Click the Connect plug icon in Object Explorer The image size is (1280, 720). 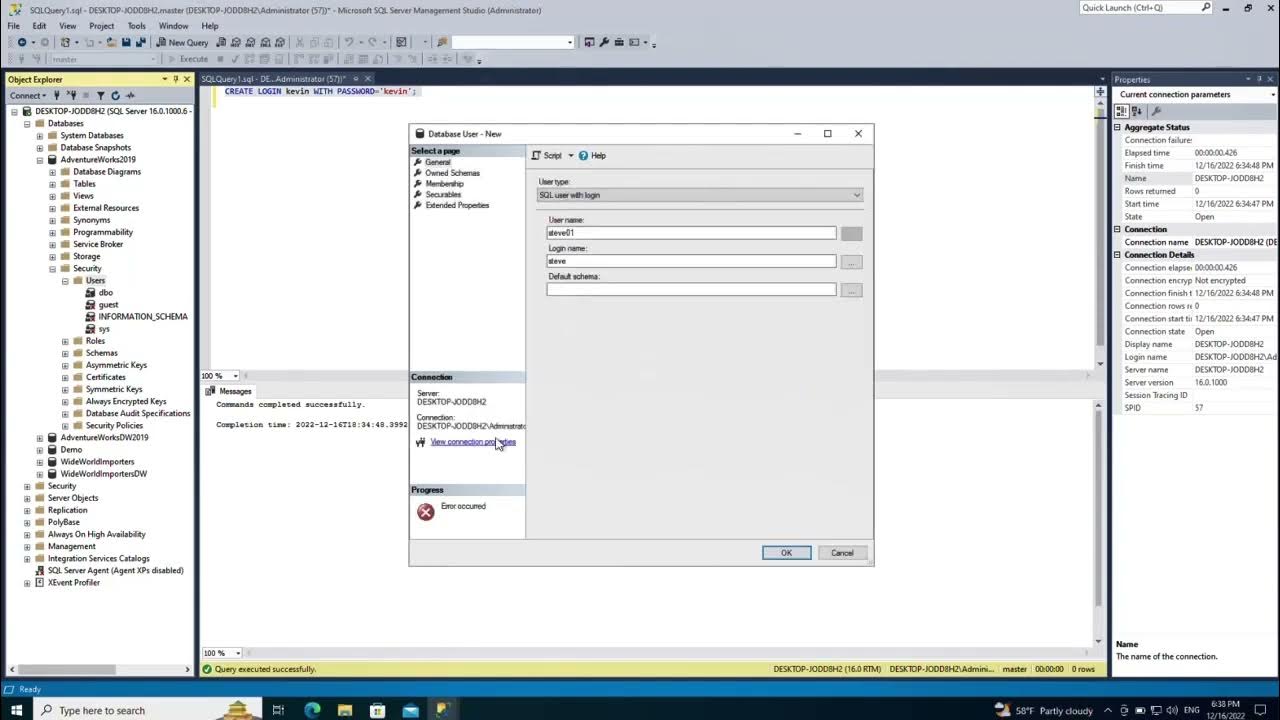[57, 95]
